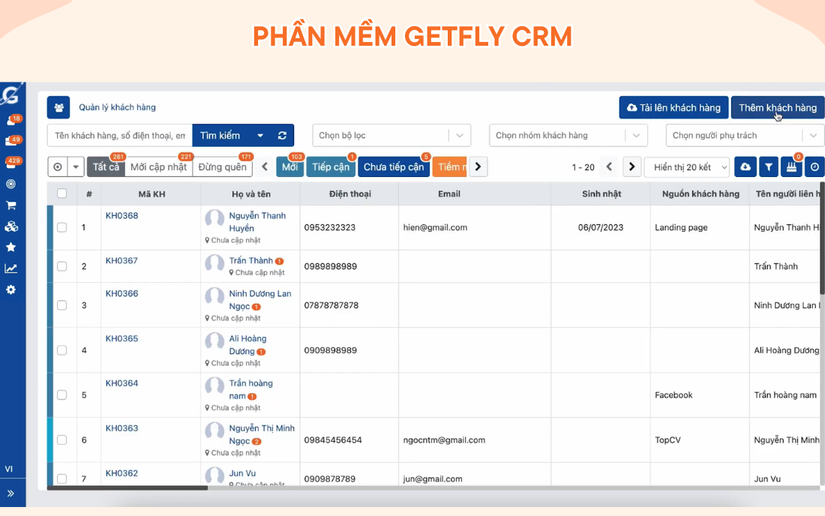Select the Tất cả tab
825x516 pixels.
coord(106,167)
